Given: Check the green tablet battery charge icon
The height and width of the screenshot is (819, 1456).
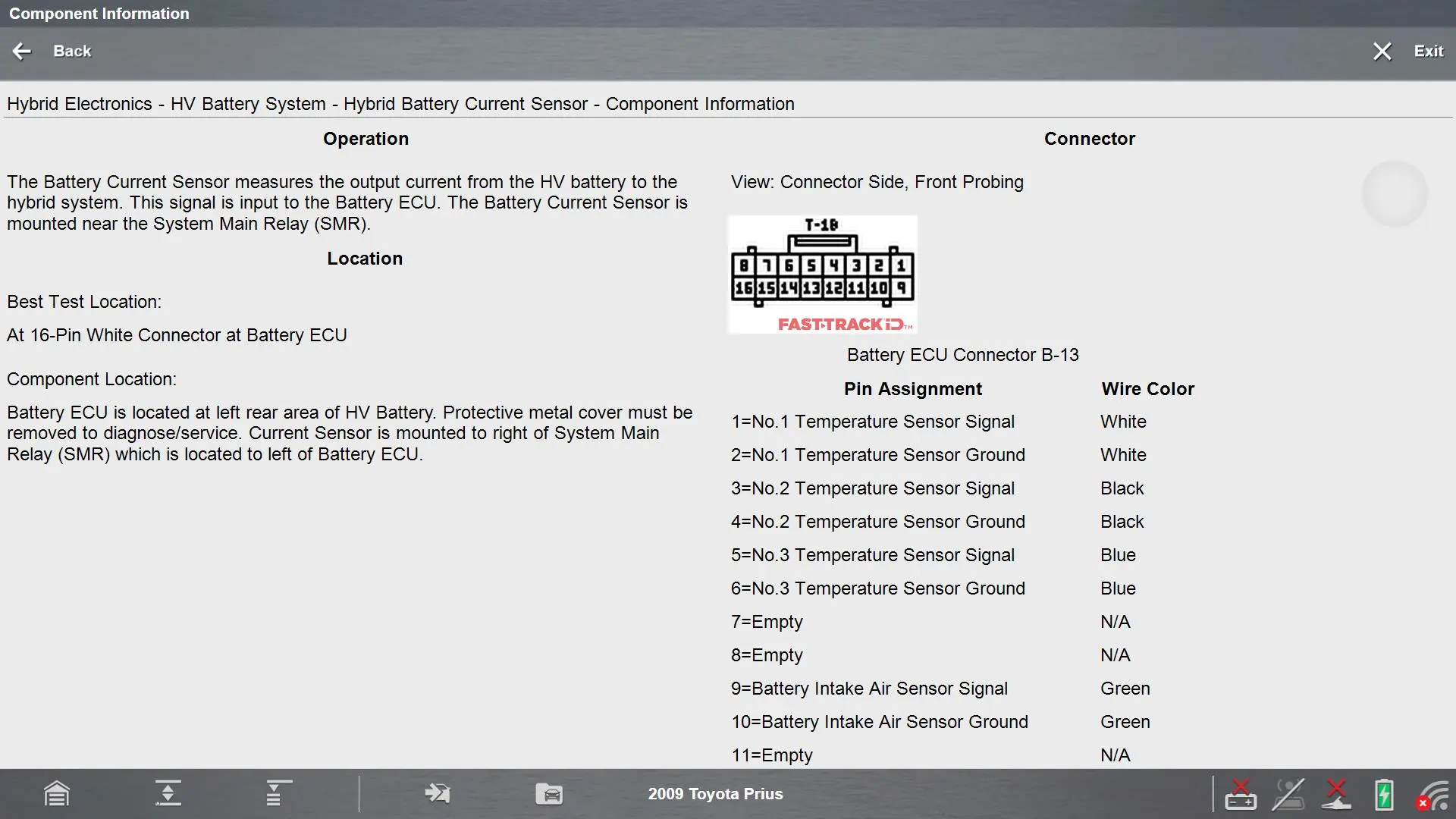Looking at the screenshot, I should [1384, 793].
